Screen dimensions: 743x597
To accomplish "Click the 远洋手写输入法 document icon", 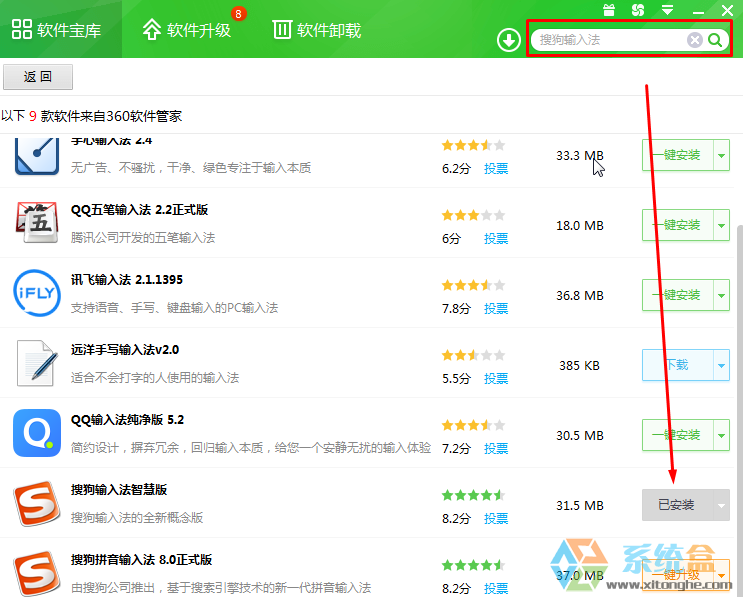I will coord(37,363).
